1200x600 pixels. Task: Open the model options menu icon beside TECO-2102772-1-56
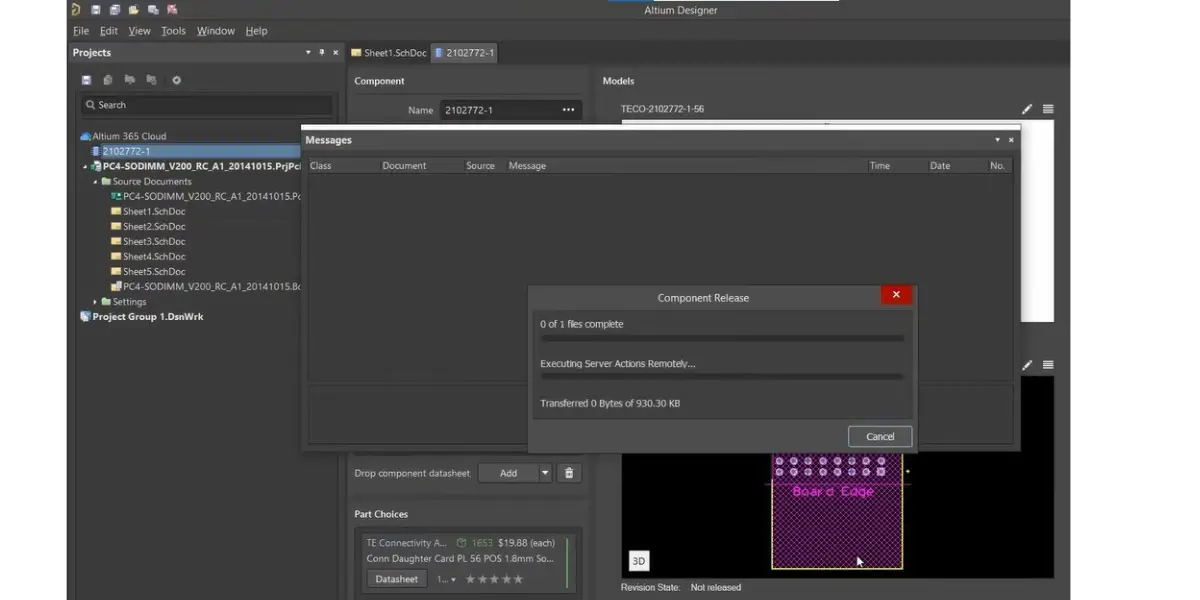click(x=1048, y=109)
